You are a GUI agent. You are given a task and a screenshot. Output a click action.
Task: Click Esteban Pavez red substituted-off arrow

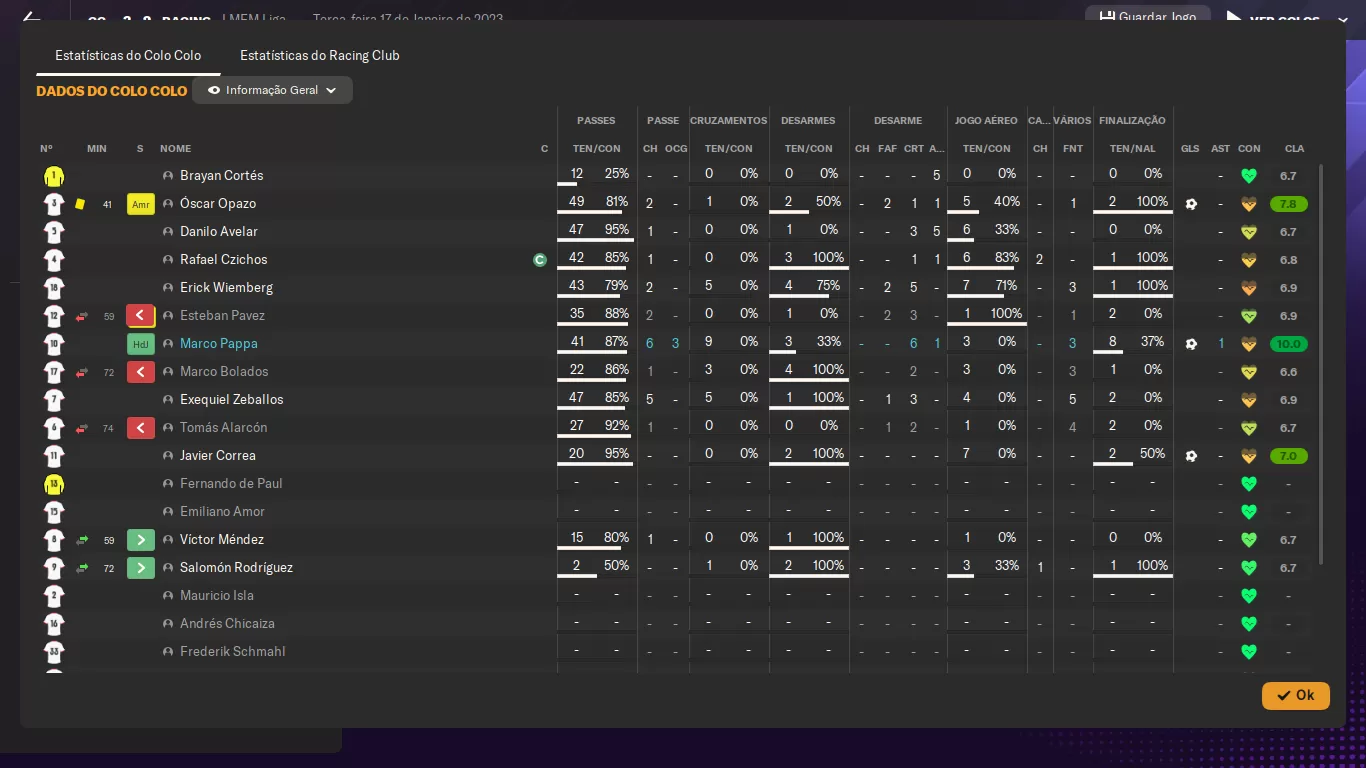click(x=141, y=316)
